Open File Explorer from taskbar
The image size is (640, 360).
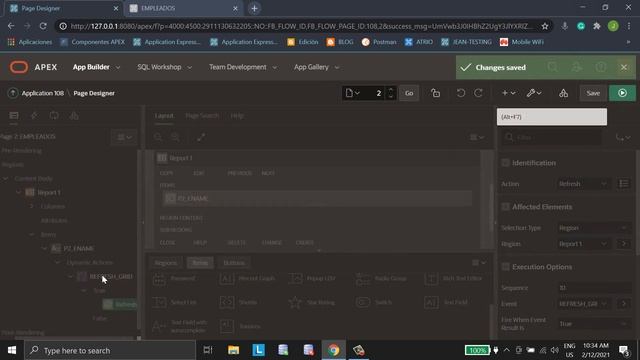pyautogui.click(x=233, y=350)
